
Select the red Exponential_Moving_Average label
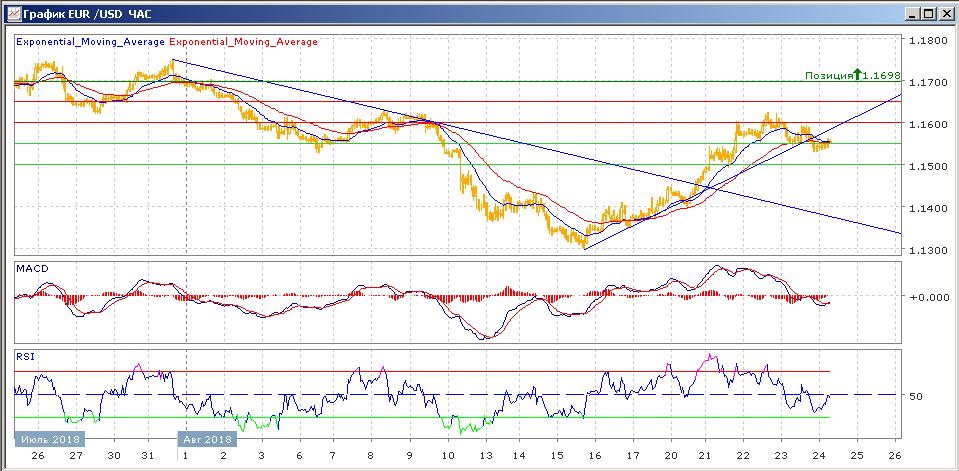tap(243, 42)
